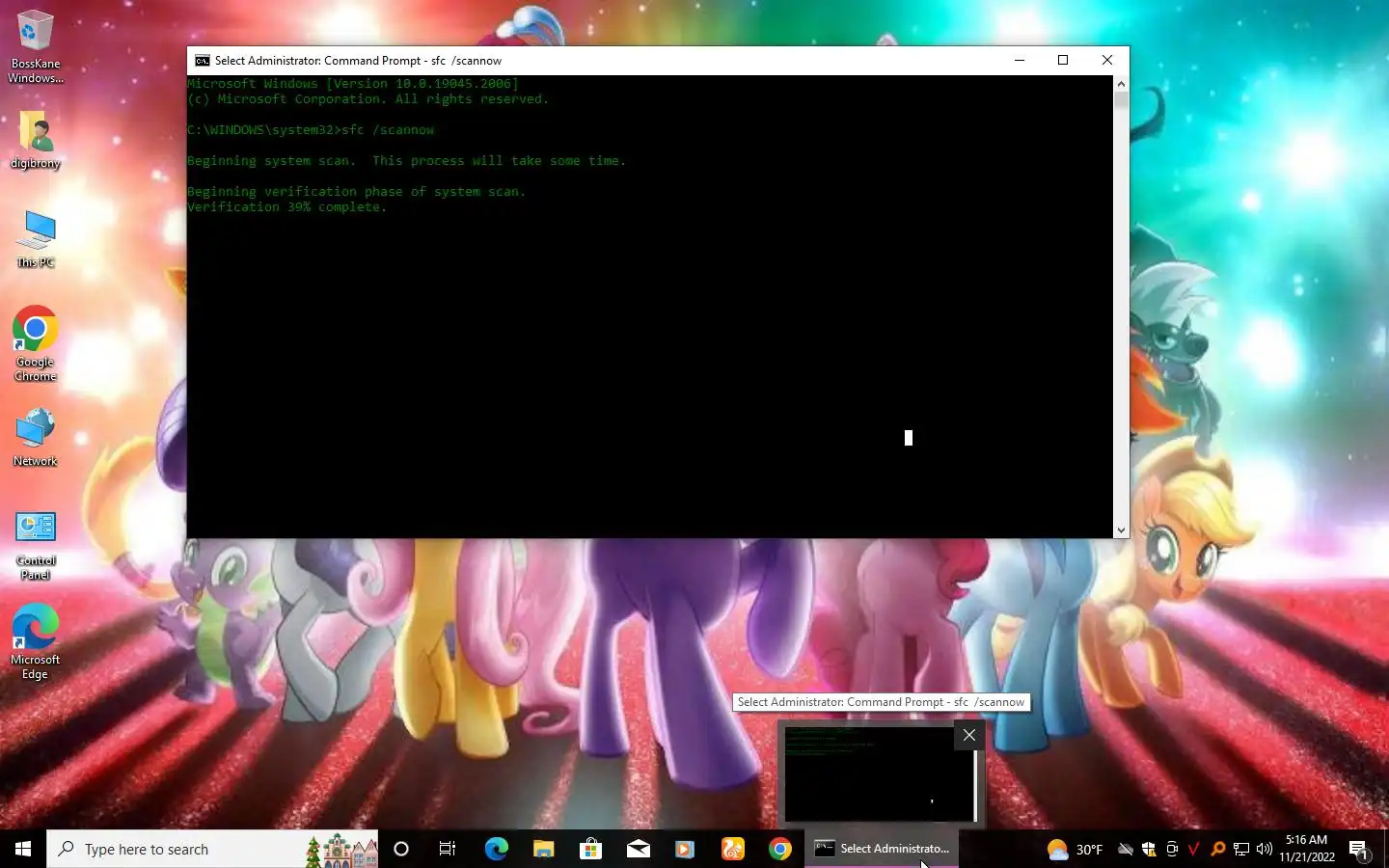Click the Select Administrator taskbar button
The image size is (1389, 868).
[x=882, y=849]
